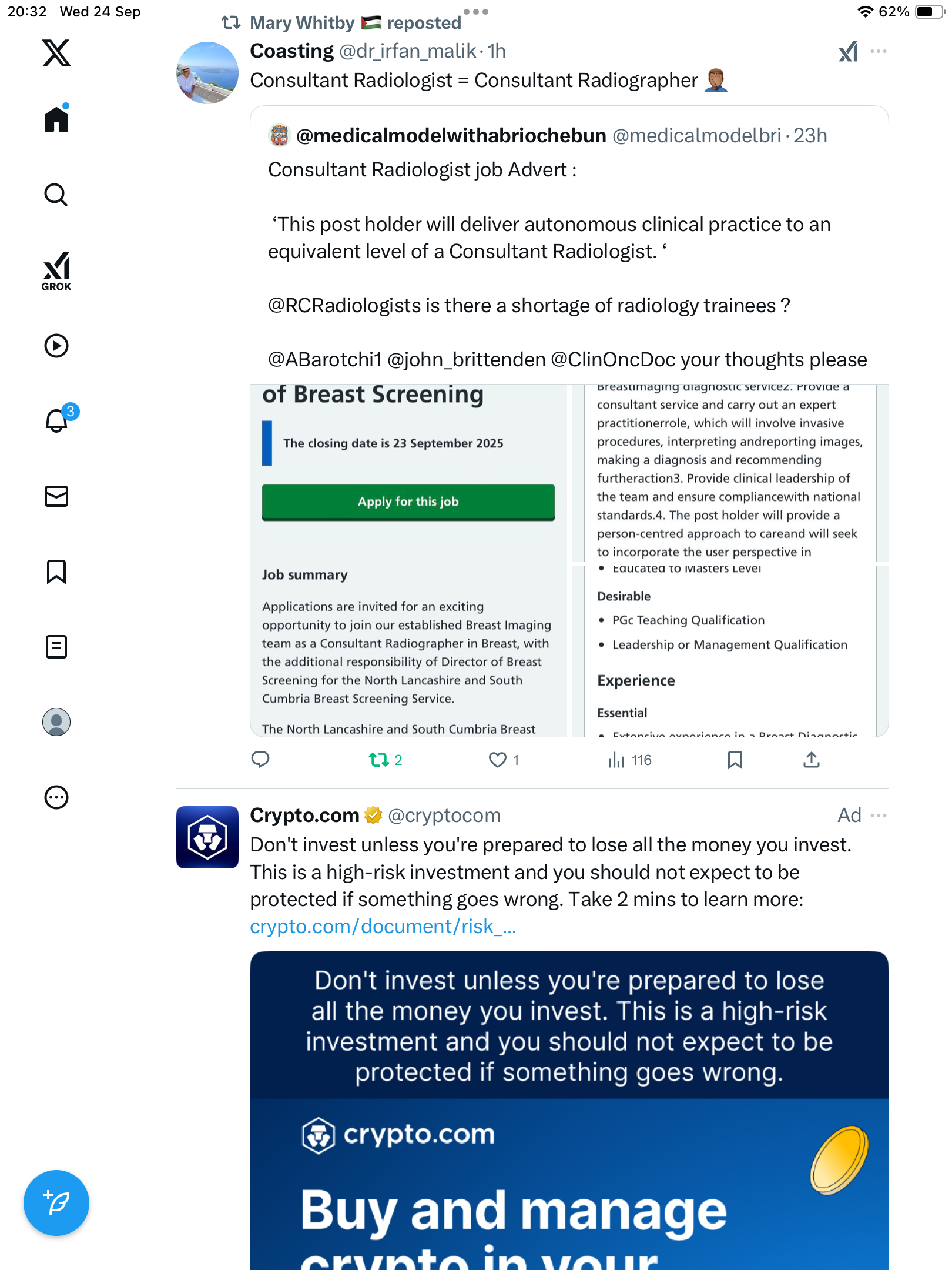Open the Notifications bell
The height and width of the screenshot is (1270, 952).
(56, 420)
